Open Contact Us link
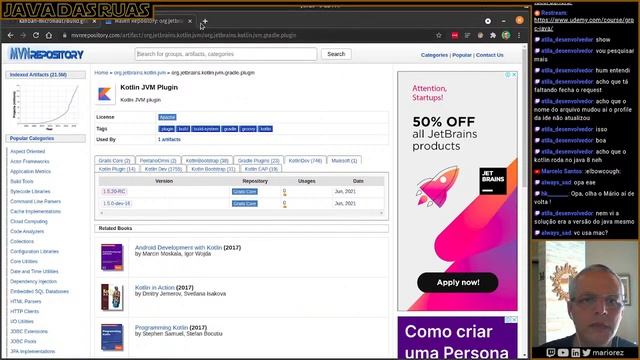 click(x=489, y=55)
